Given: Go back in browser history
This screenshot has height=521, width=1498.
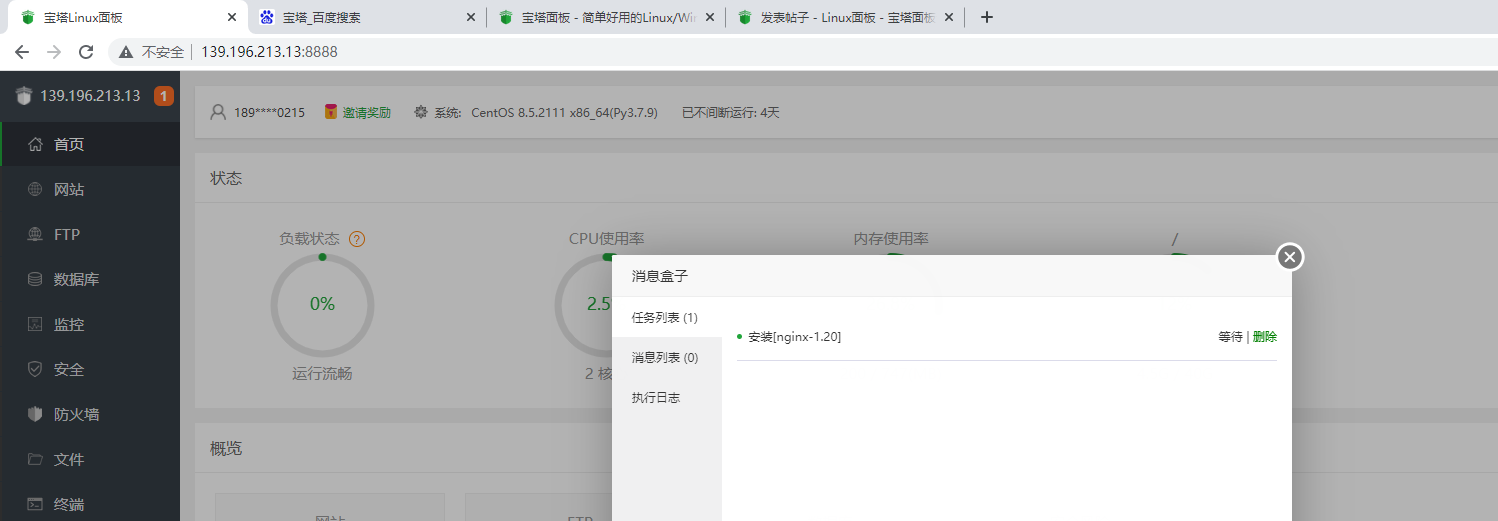Looking at the screenshot, I should coord(22,51).
